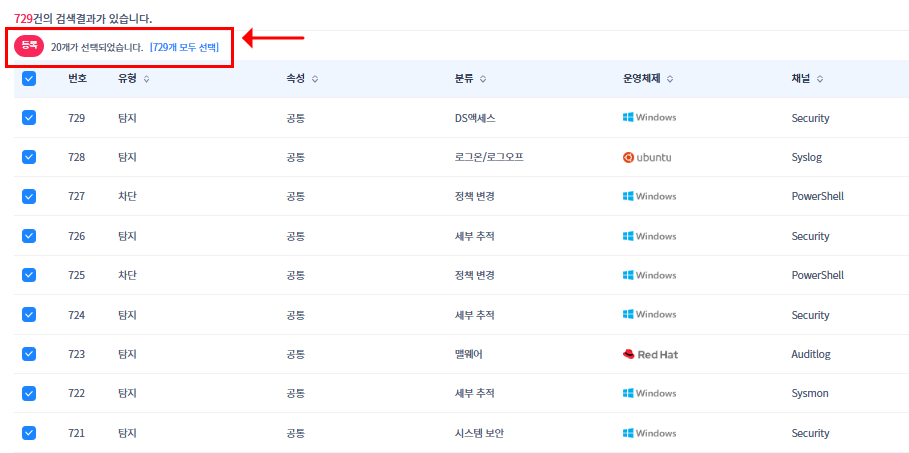909x453 pixels.
Task: Sort by the 유형 column arrow
Action: pyautogui.click(x=147, y=79)
